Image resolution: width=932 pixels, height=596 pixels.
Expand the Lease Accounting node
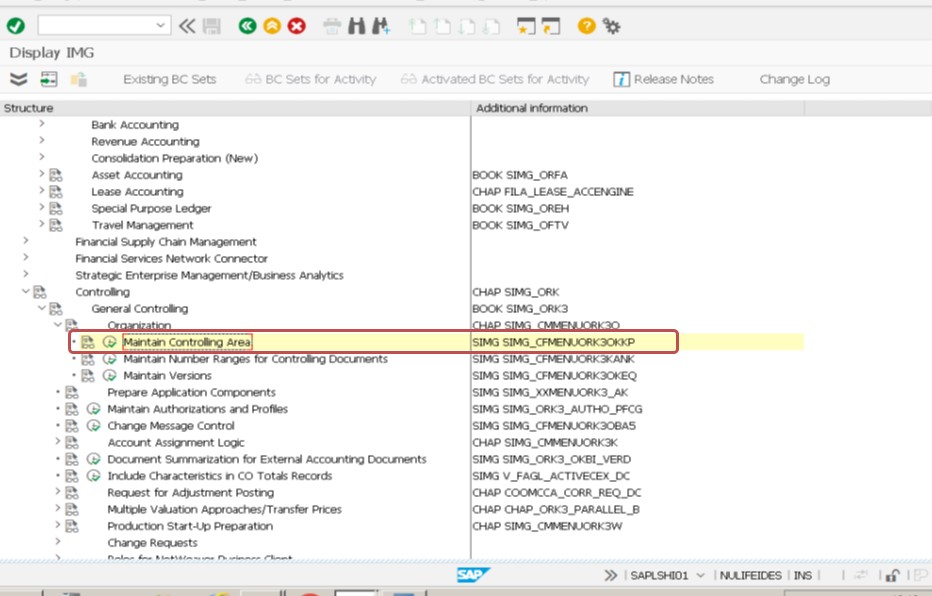pyautogui.click(x=42, y=190)
